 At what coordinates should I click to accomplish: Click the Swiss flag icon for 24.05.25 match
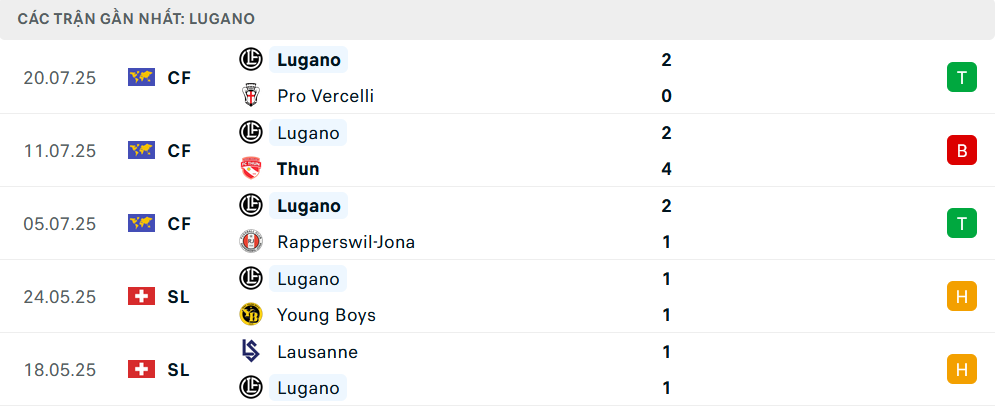(x=141, y=296)
